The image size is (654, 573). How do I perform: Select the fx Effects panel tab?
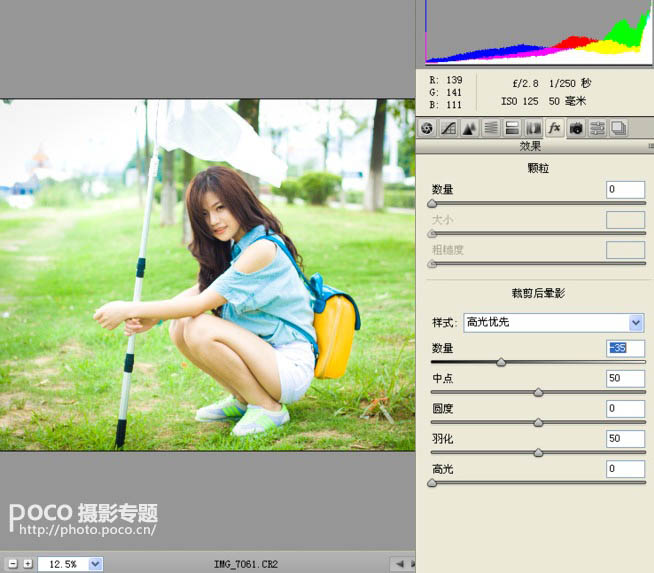click(x=555, y=128)
